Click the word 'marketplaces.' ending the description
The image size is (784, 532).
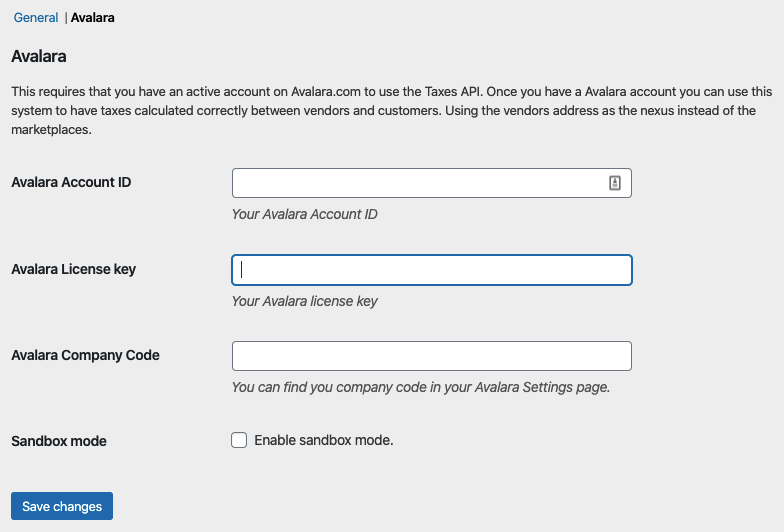point(51,130)
